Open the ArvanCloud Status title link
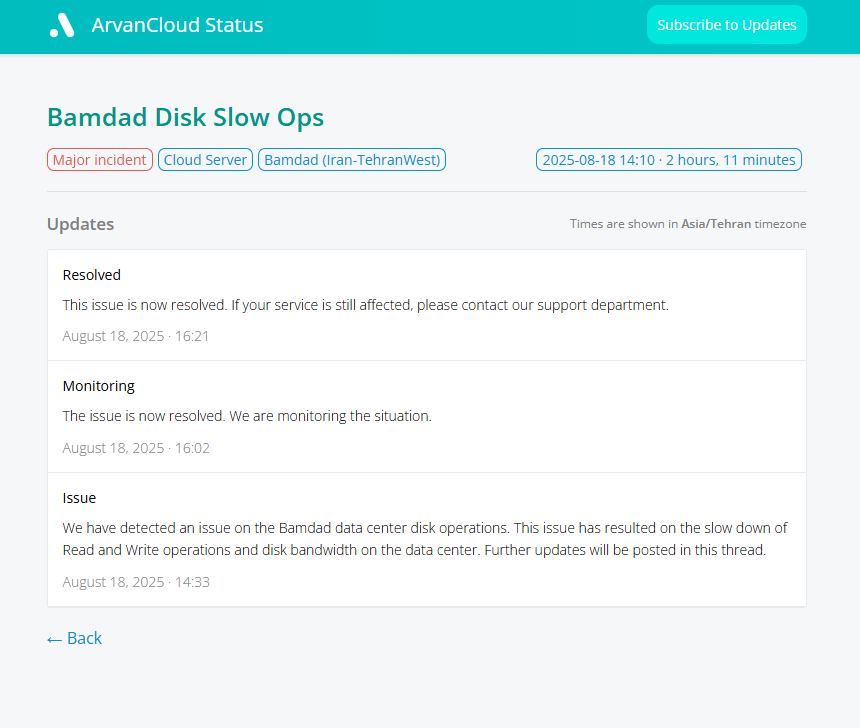 coord(177,25)
